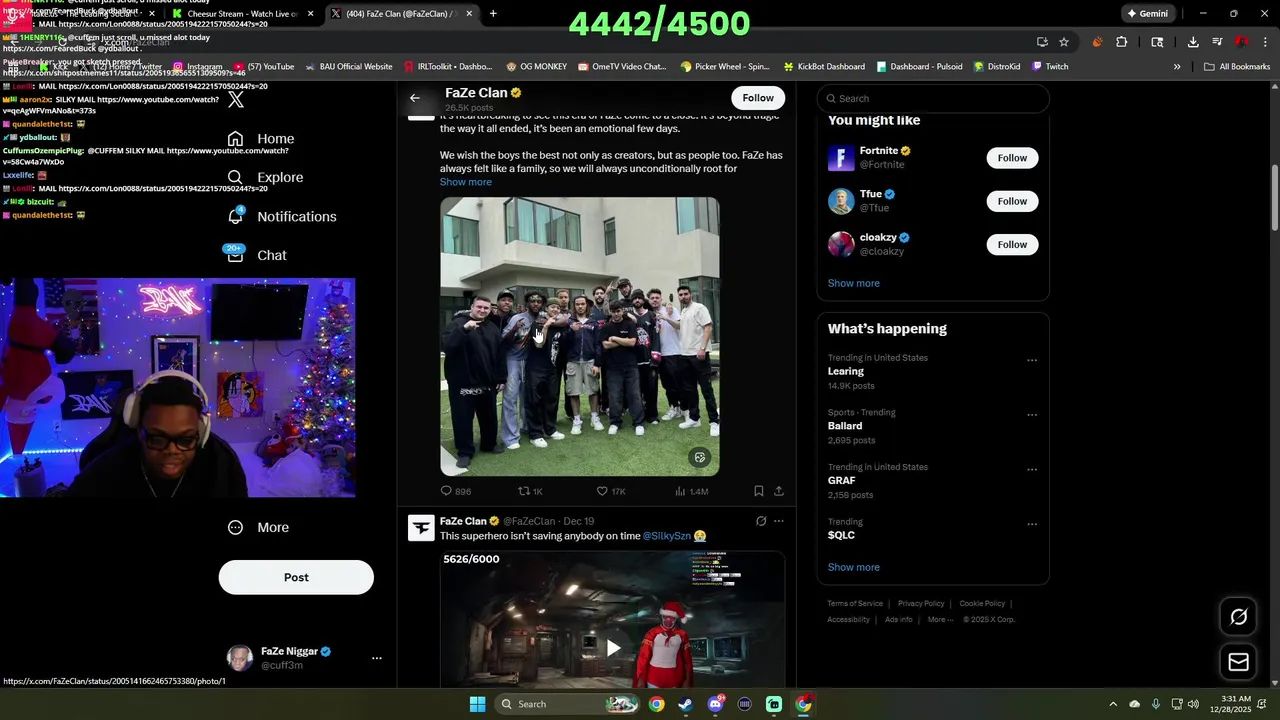Open the FaZe group photo
The height and width of the screenshot is (720, 1280).
[x=580, y=336]
